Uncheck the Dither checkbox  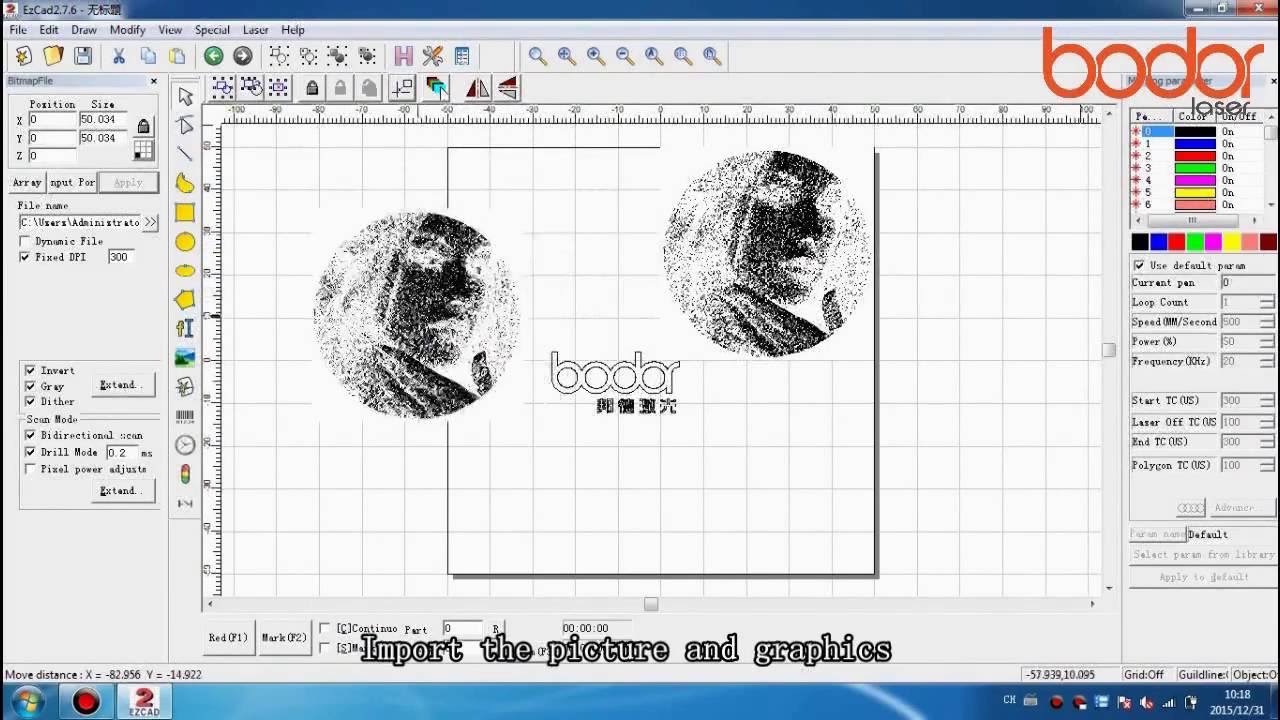click(30, 401)
